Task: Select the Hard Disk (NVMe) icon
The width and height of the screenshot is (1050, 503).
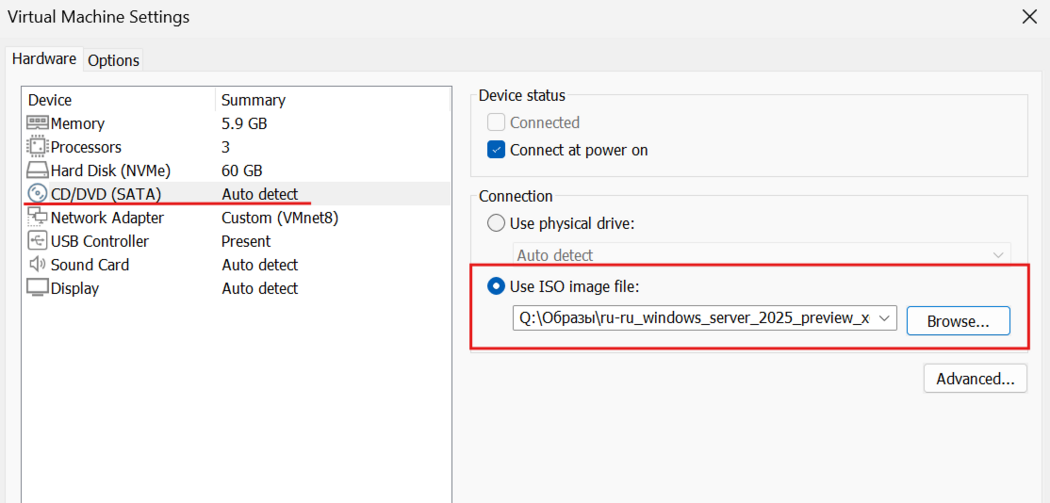Action: 37,170
